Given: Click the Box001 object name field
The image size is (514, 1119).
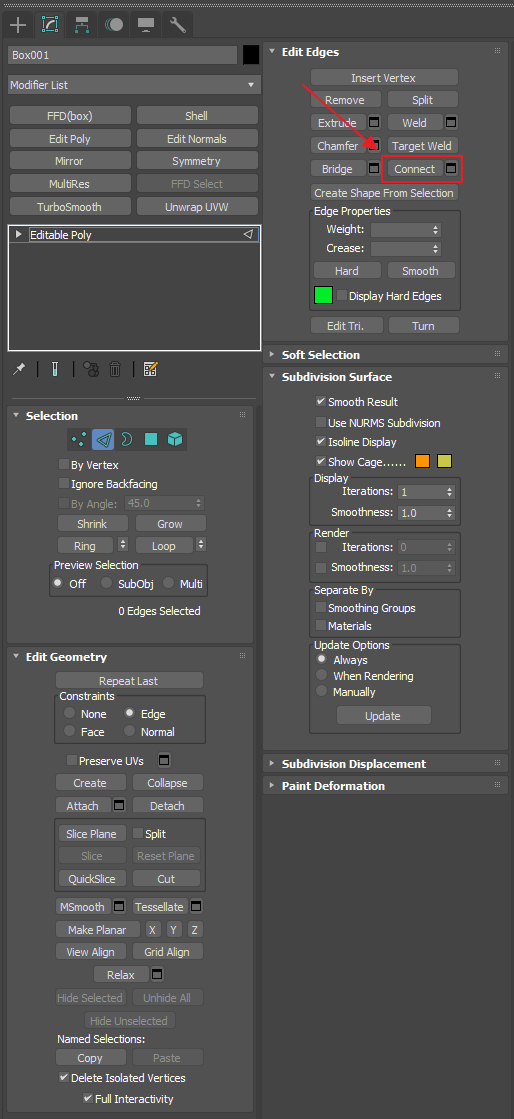Looking at the screenshot, I should pyautogui.click(x=122, y=55).
